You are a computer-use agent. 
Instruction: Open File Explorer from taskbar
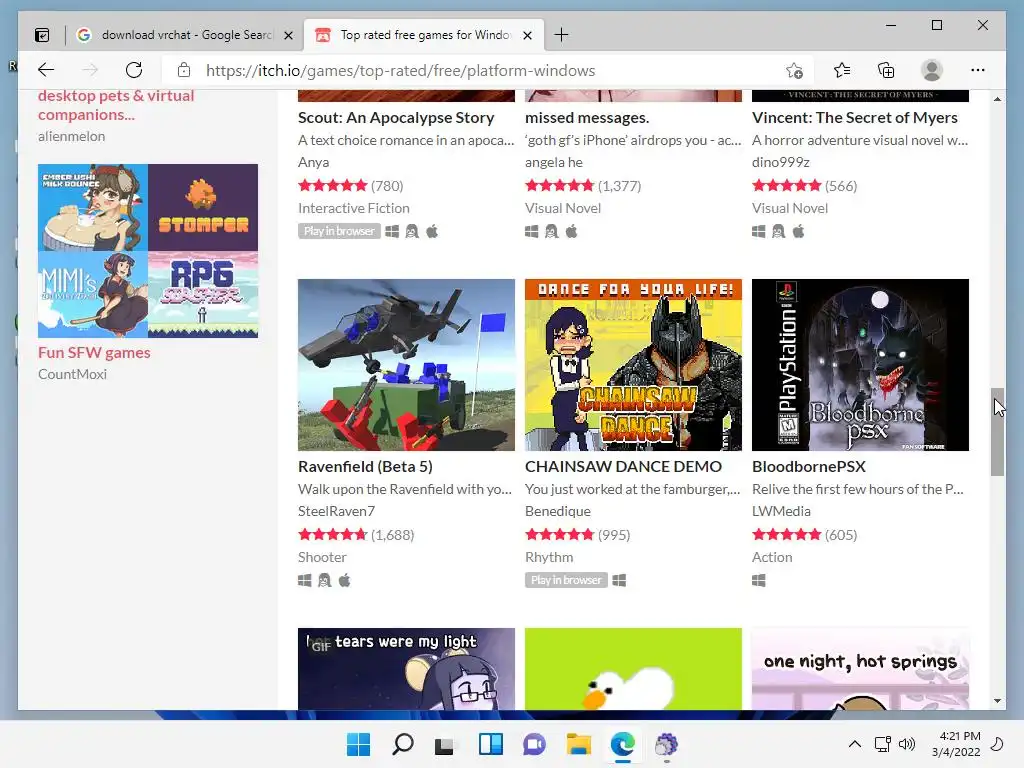579,744
